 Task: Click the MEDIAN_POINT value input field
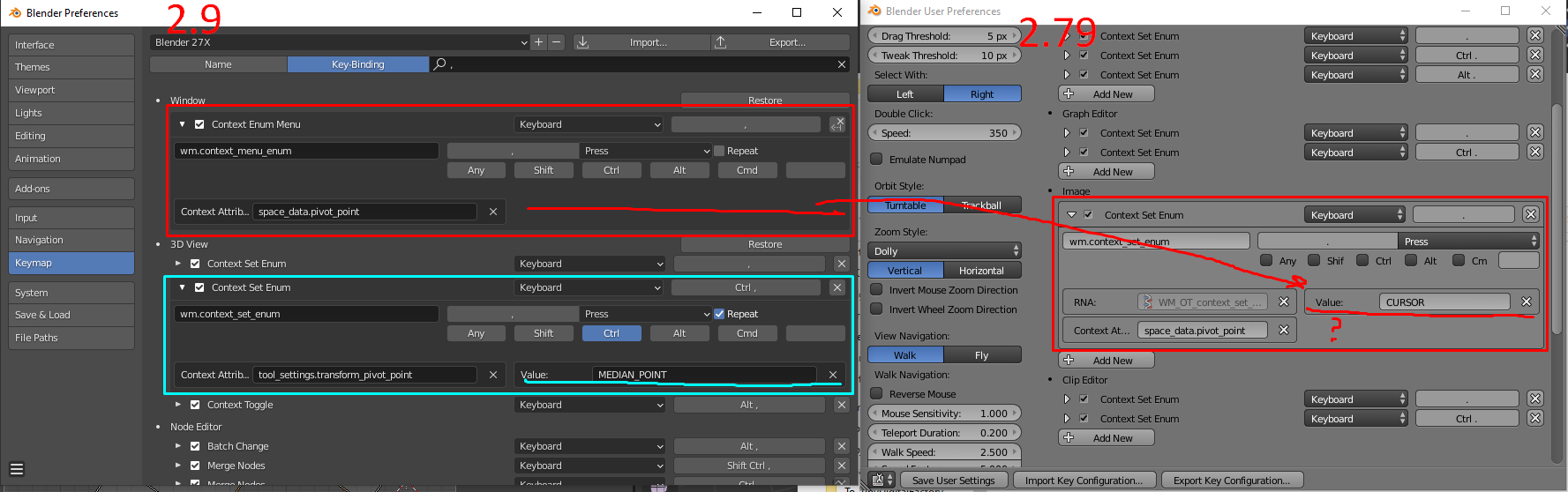[704, 375]
